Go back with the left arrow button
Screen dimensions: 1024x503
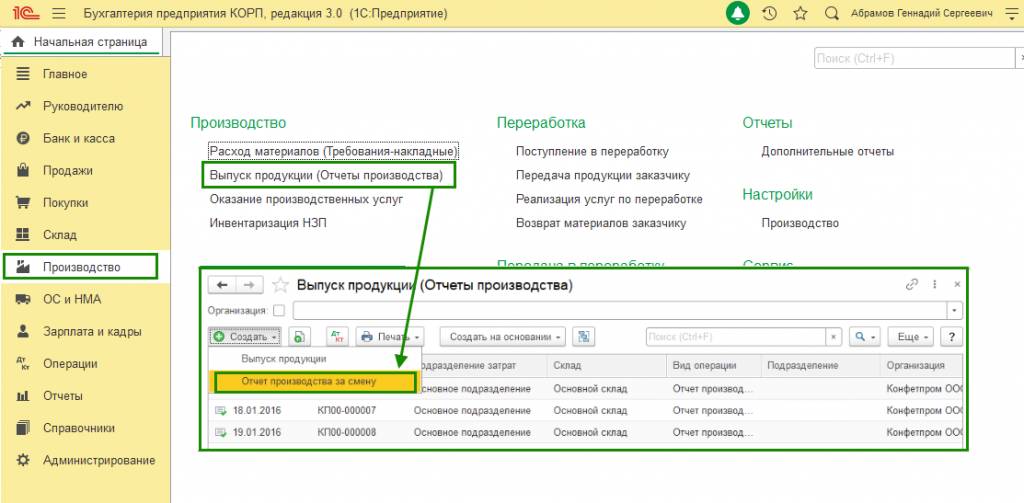[222, 285]
